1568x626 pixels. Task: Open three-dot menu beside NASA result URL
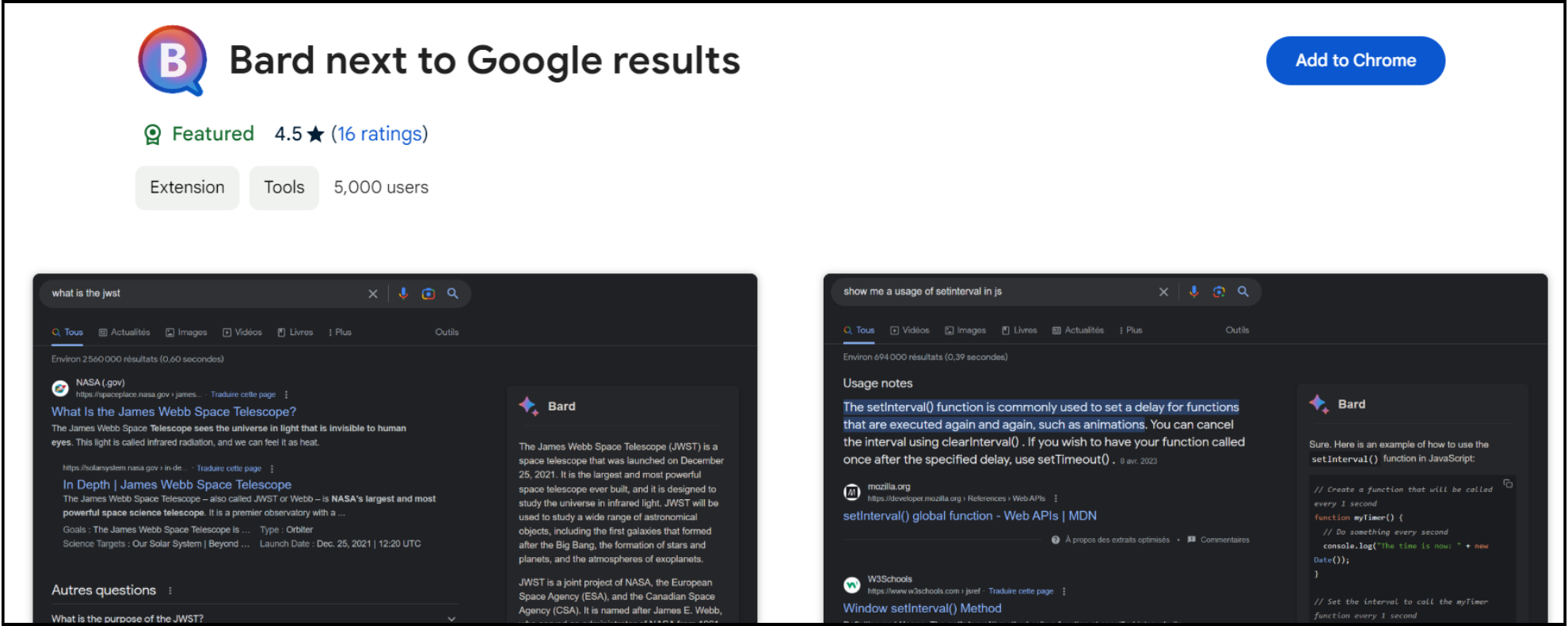tap(287, 395)
